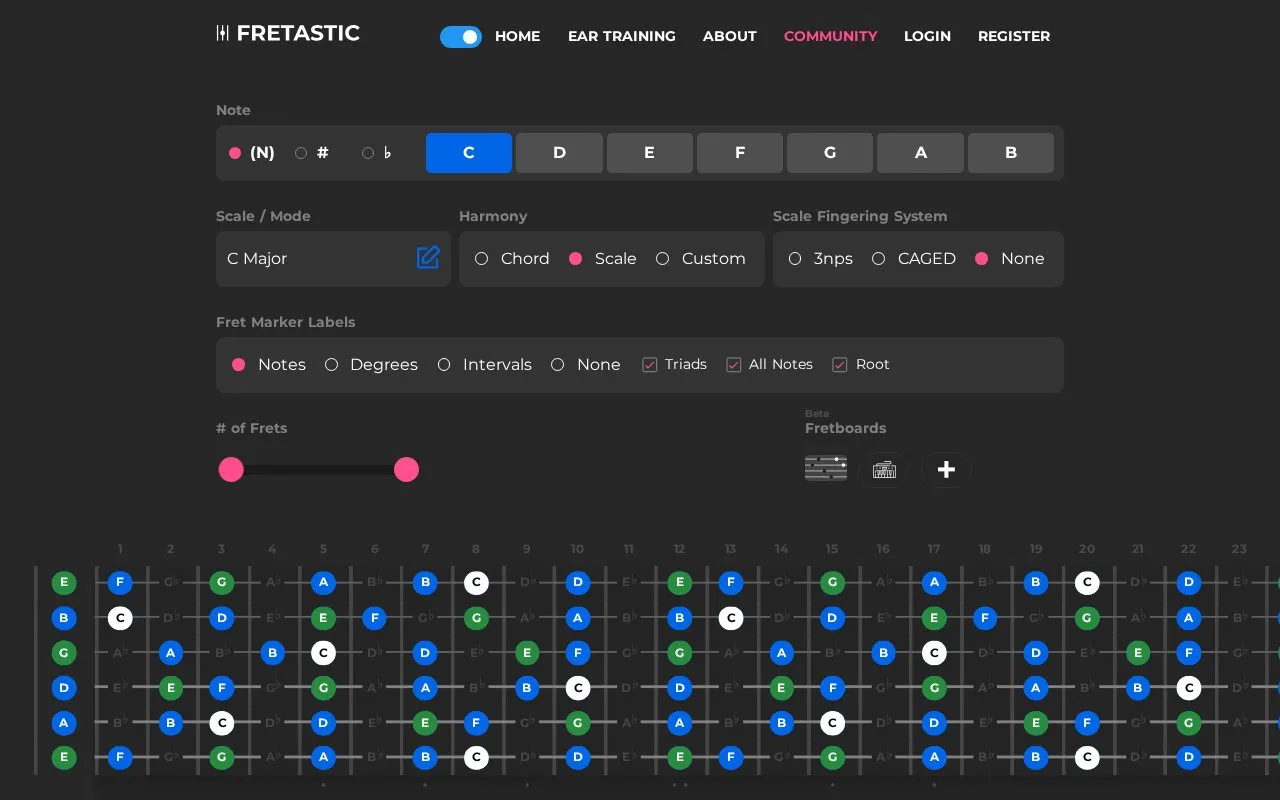Select the piano keyboard fretboard icon
1280x800 pixels.
(x=884, y=469)
